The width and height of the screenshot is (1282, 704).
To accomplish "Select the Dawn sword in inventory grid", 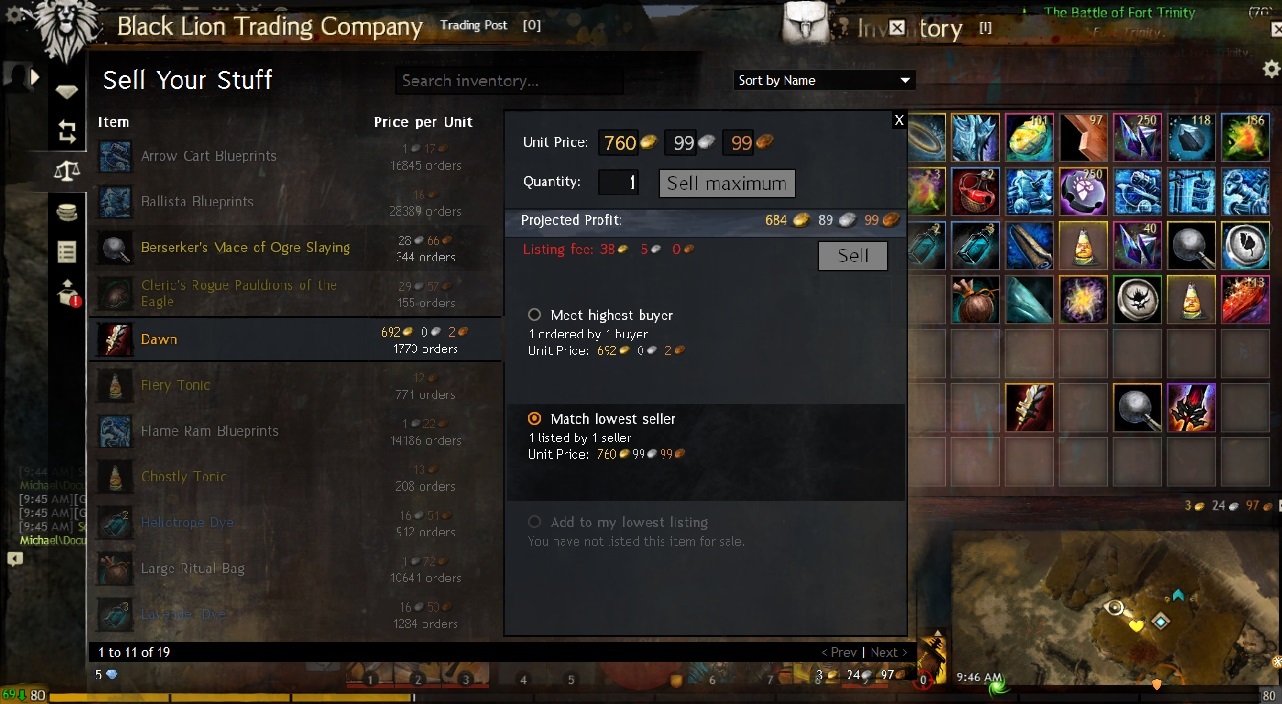I will point(1029,407).
